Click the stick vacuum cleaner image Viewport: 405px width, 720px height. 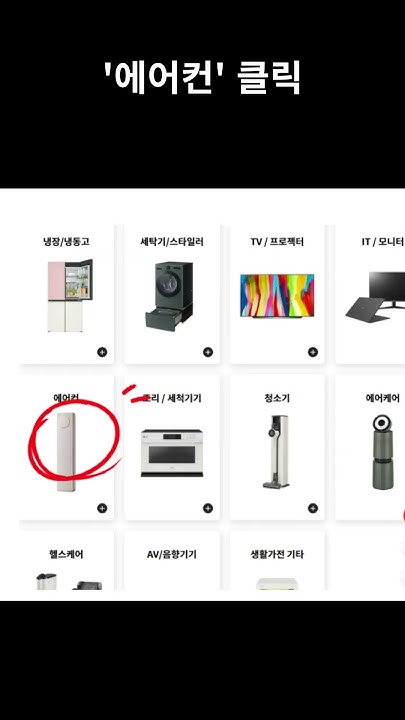[276, 451]
